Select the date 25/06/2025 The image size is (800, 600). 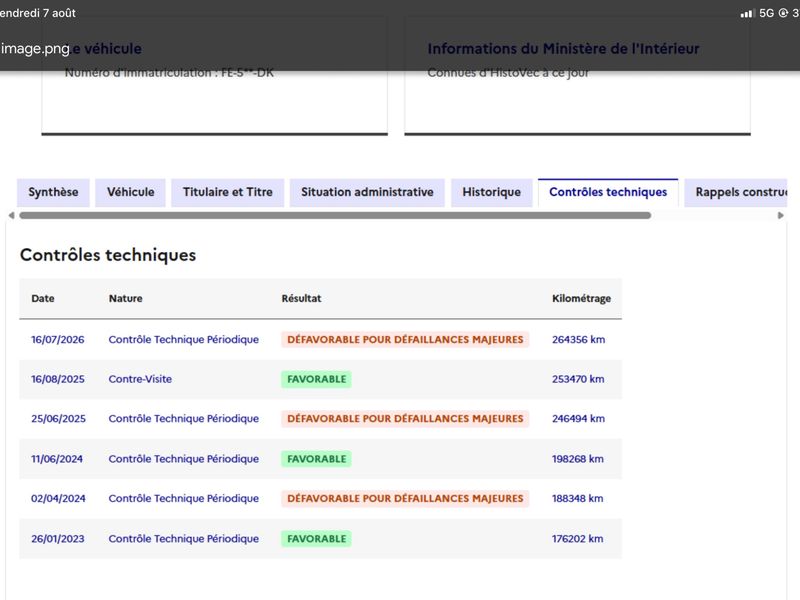(58, 418)
